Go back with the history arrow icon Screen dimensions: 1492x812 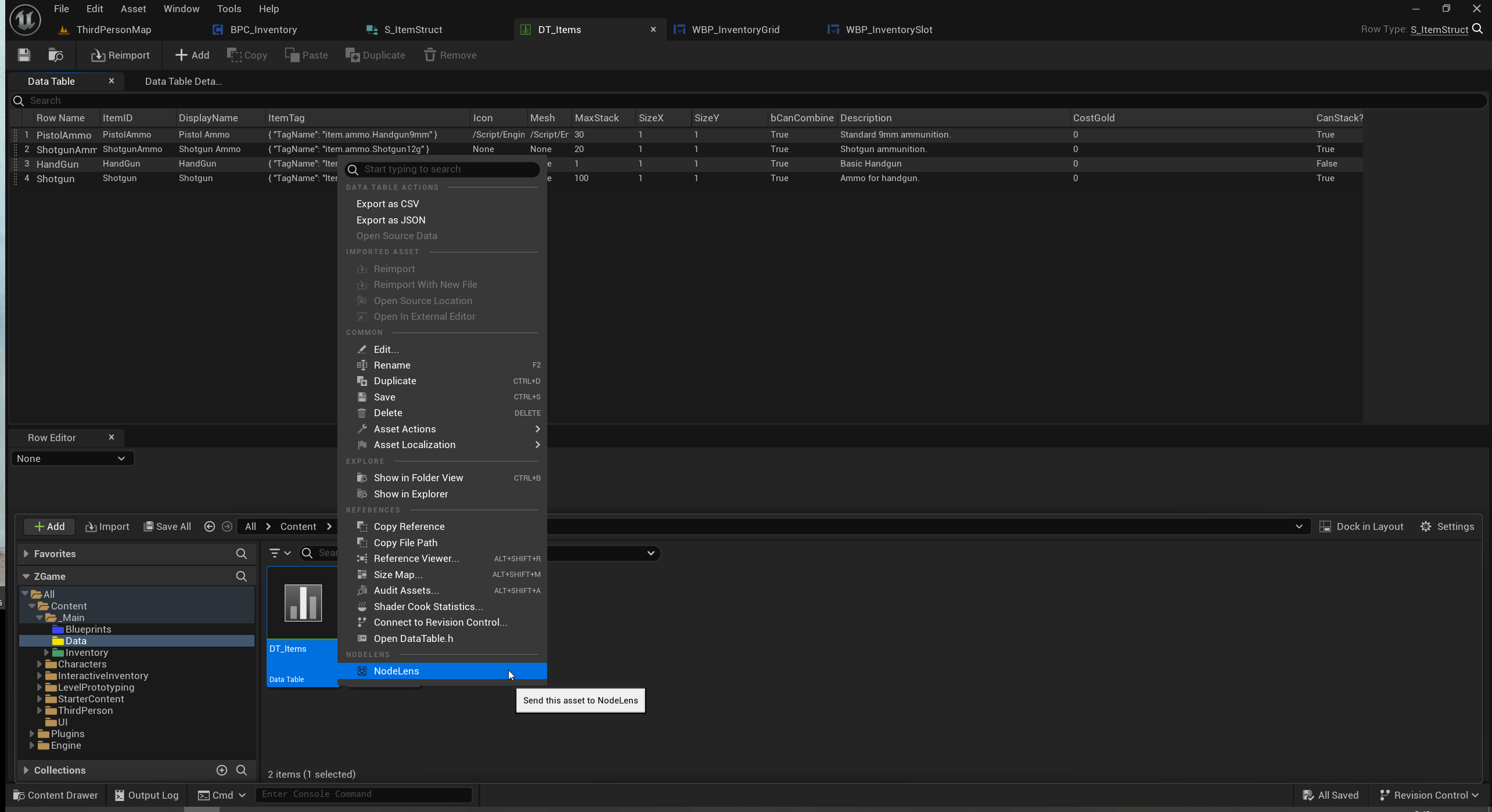tap(210, 526)
